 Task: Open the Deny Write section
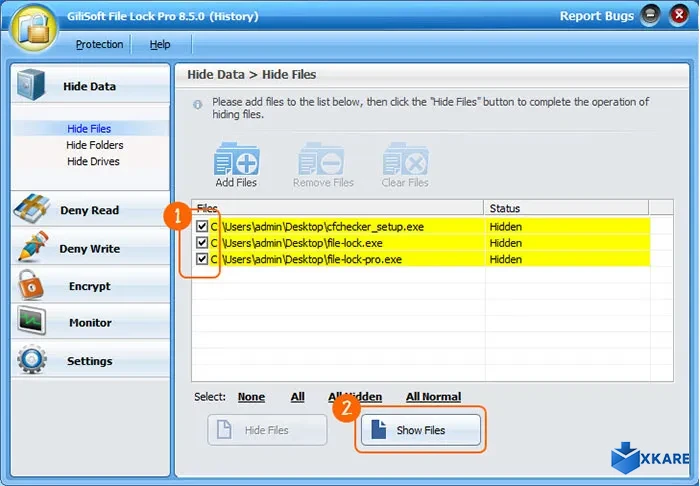pyautogui.click(x=90, y=247)
